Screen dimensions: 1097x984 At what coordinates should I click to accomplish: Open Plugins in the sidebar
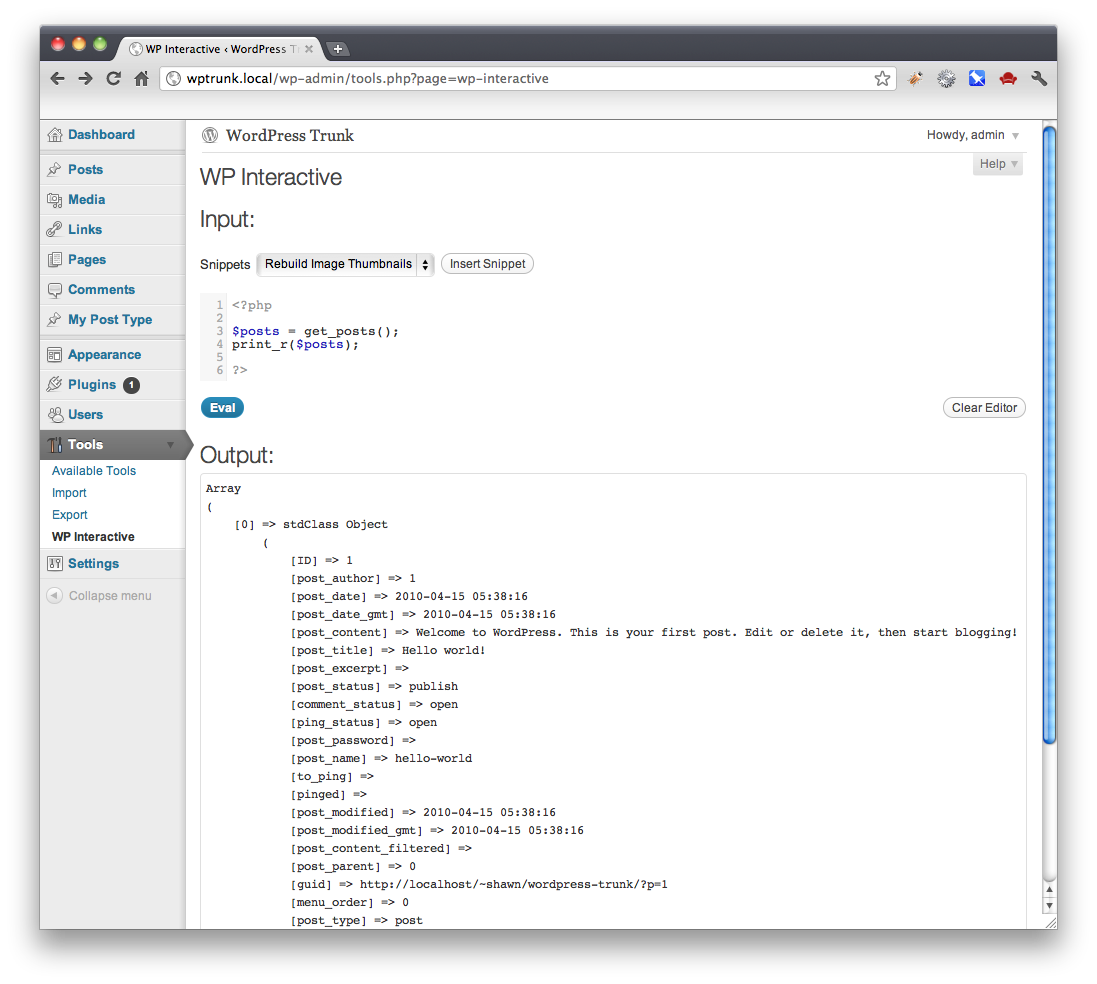[x=92, y=385]
